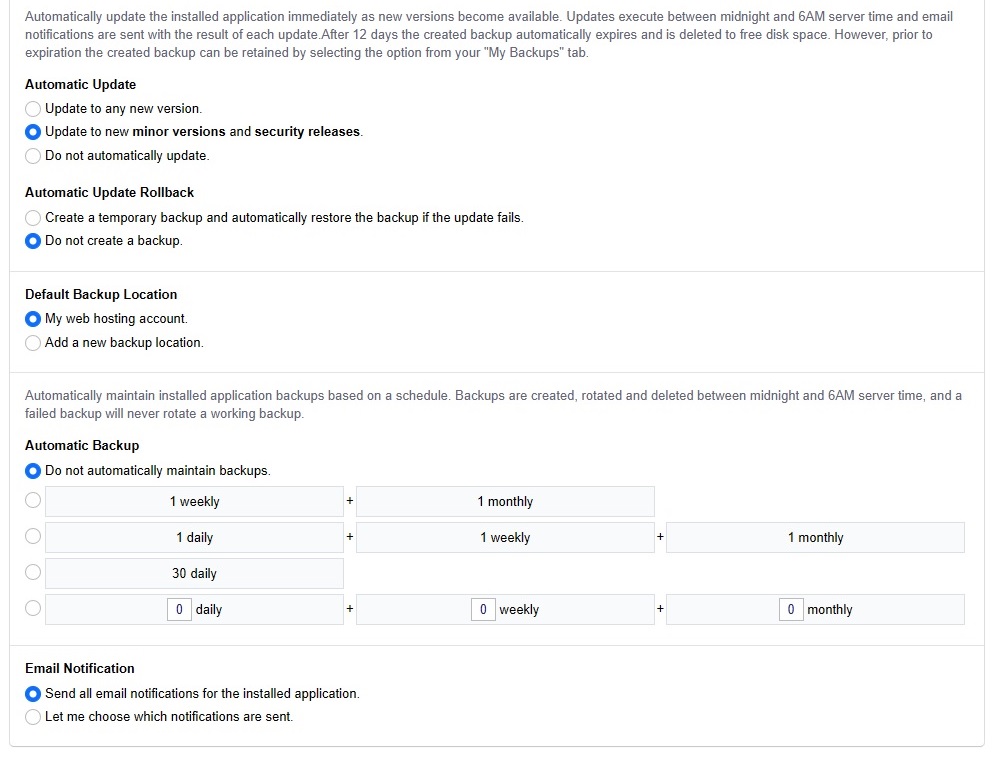
Task: Enable temporary backup with automatic restore on failed update
Action: pos(32,217)
